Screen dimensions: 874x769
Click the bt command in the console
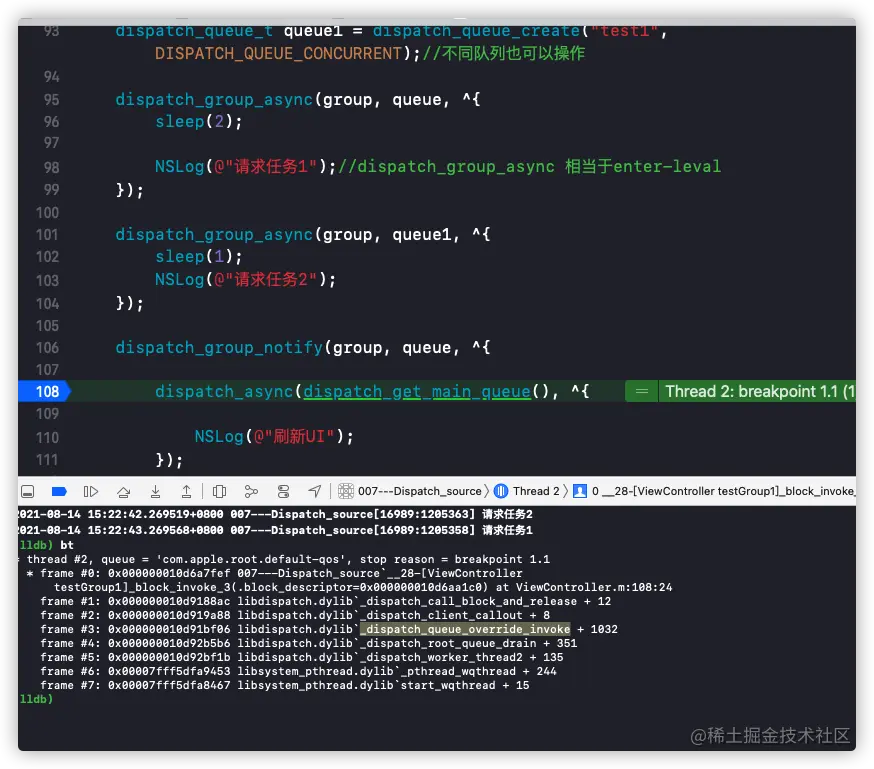tap(67, 544)
